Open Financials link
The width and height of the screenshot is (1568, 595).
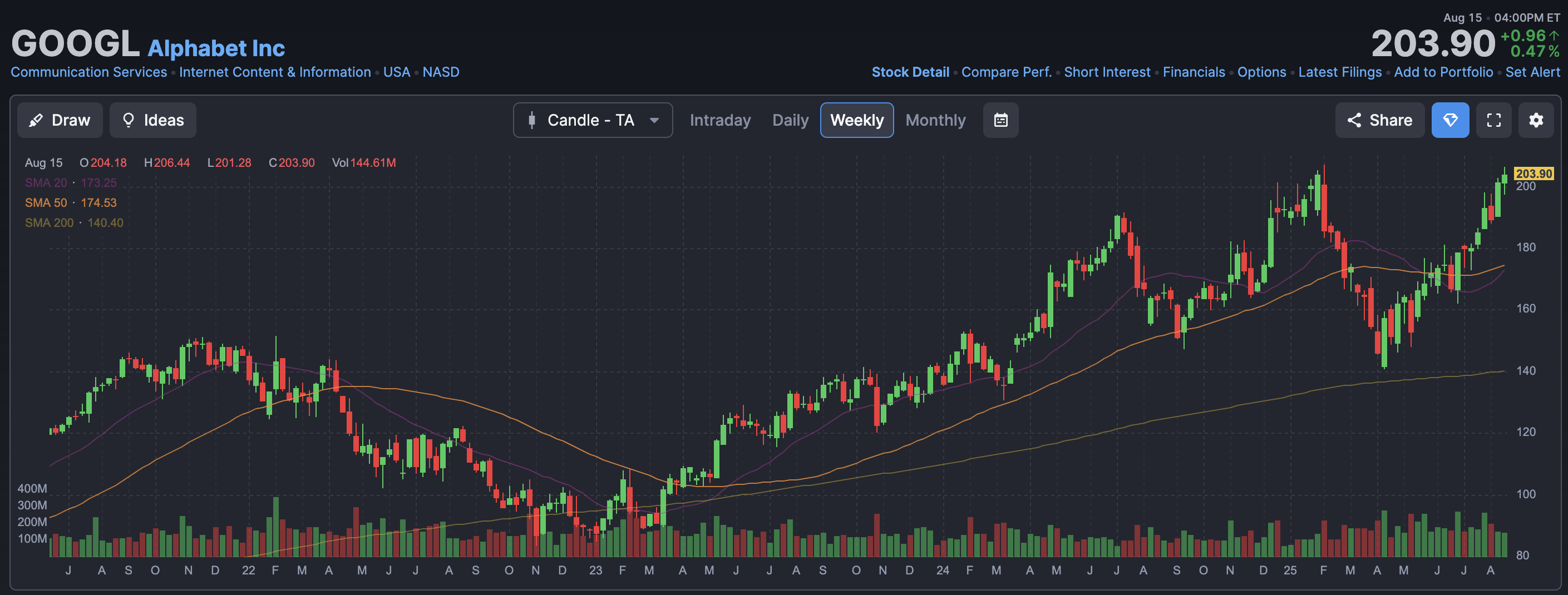(x=1194, y=72)
